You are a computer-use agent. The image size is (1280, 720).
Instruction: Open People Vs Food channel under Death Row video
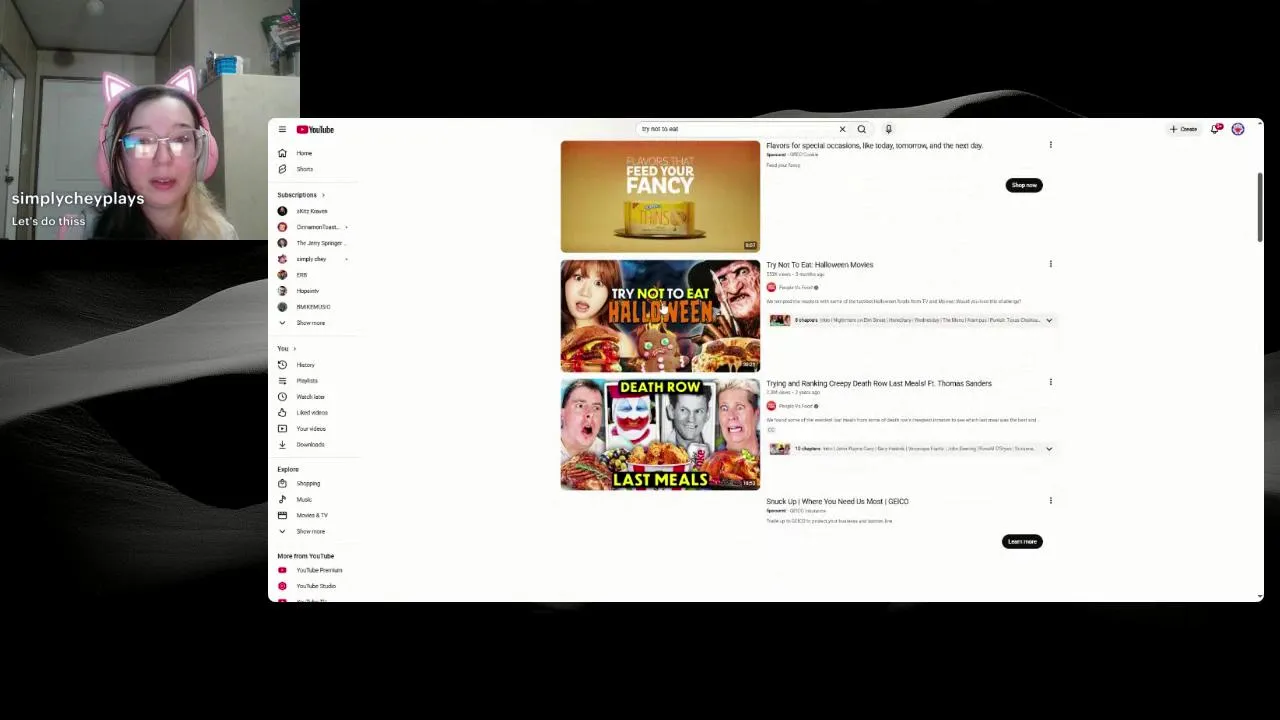pos(796,406)
